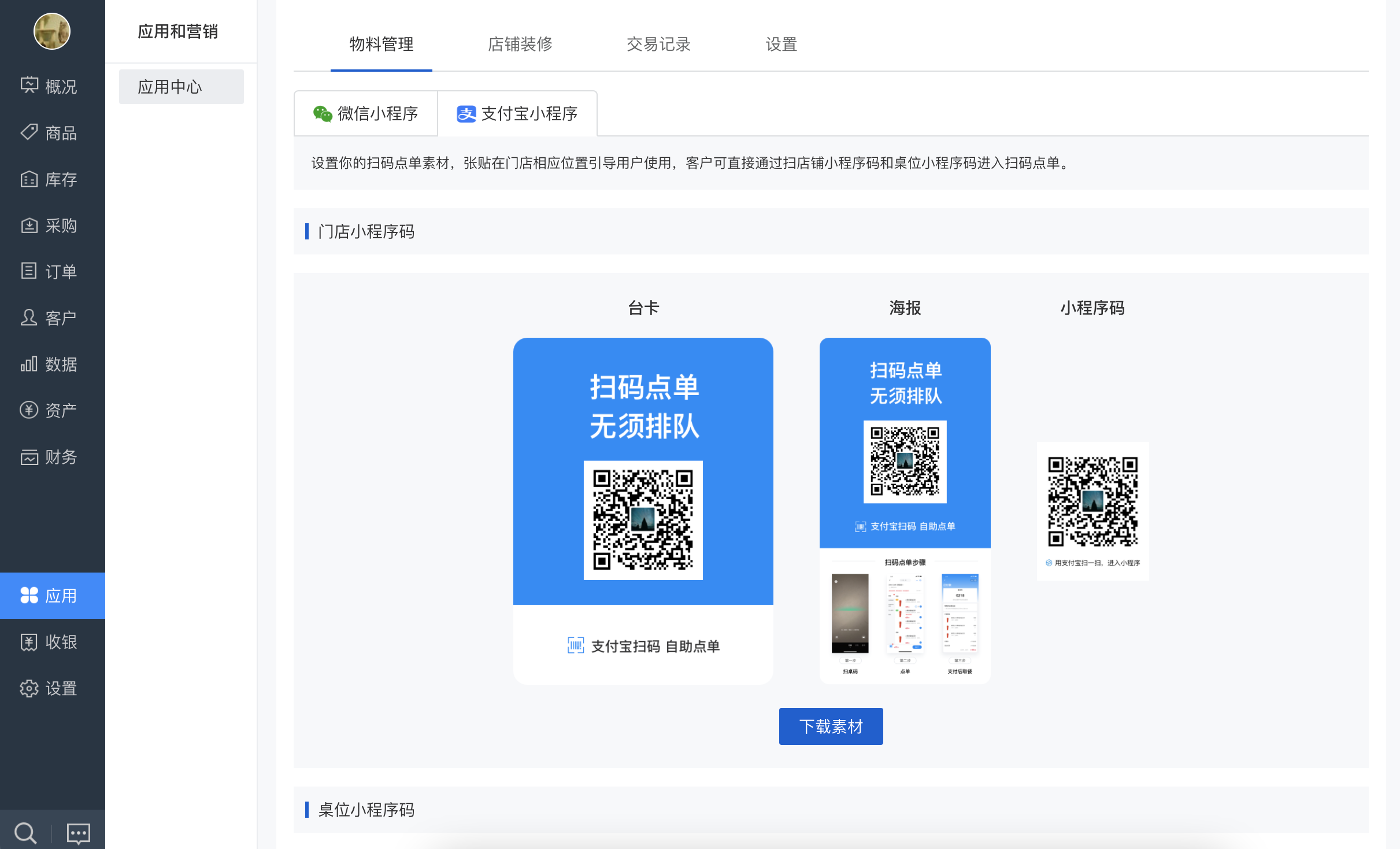Open the 客户 customers icon
Screen dimensions: 1400x849
tap(29, 318)
